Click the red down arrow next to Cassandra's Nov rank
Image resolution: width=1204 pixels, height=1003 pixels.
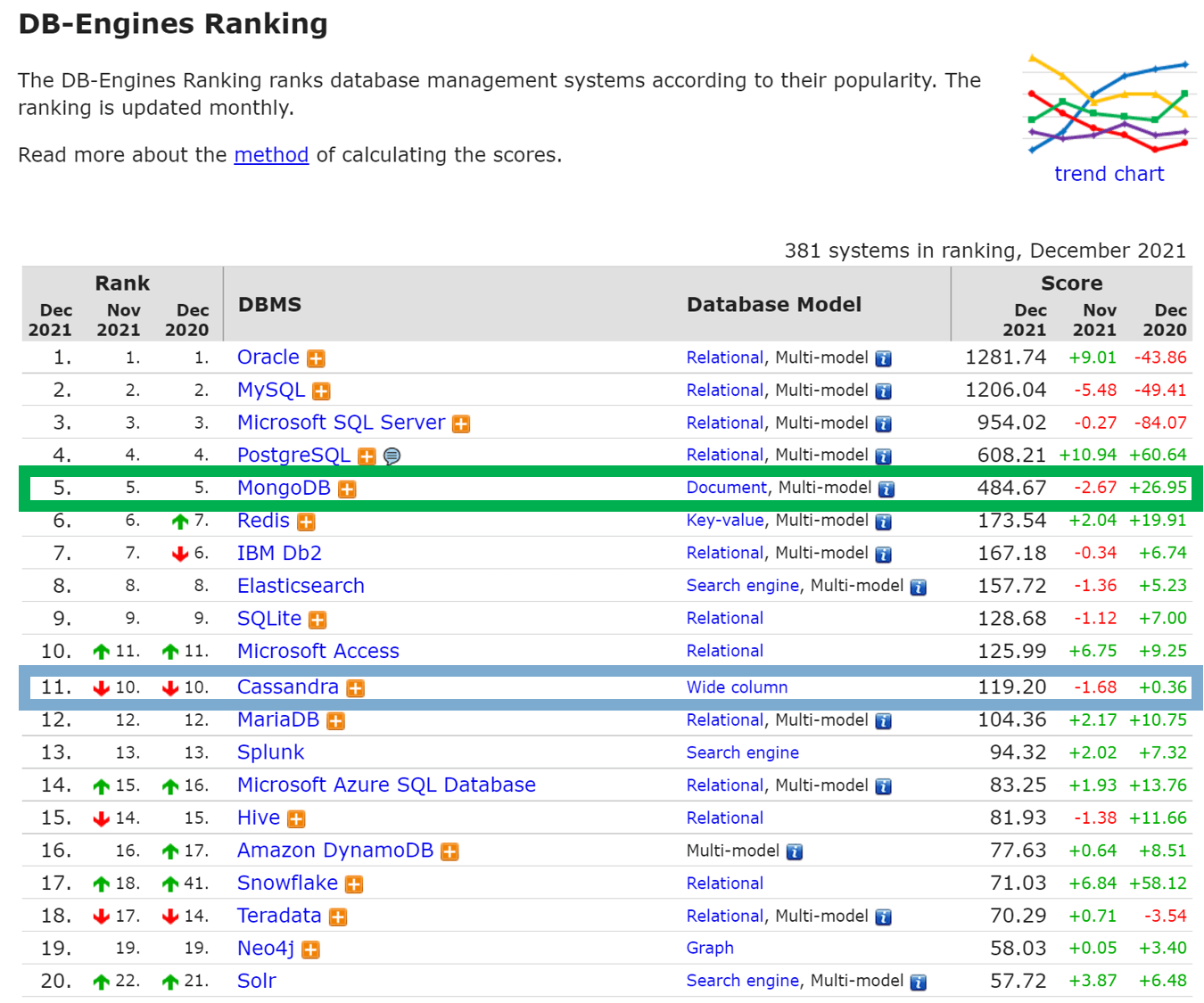click(x=101, y=687)
